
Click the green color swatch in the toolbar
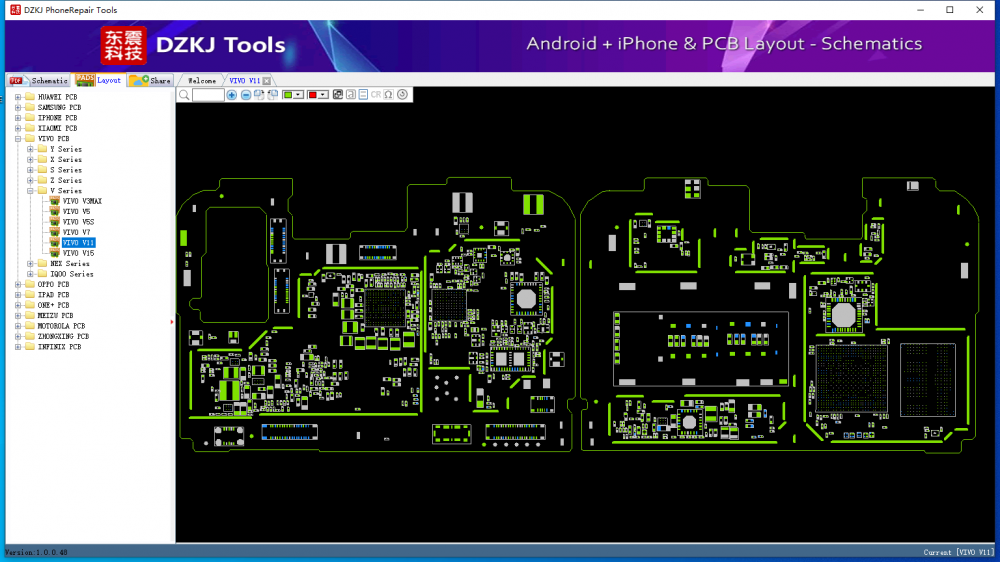[288, 95]
